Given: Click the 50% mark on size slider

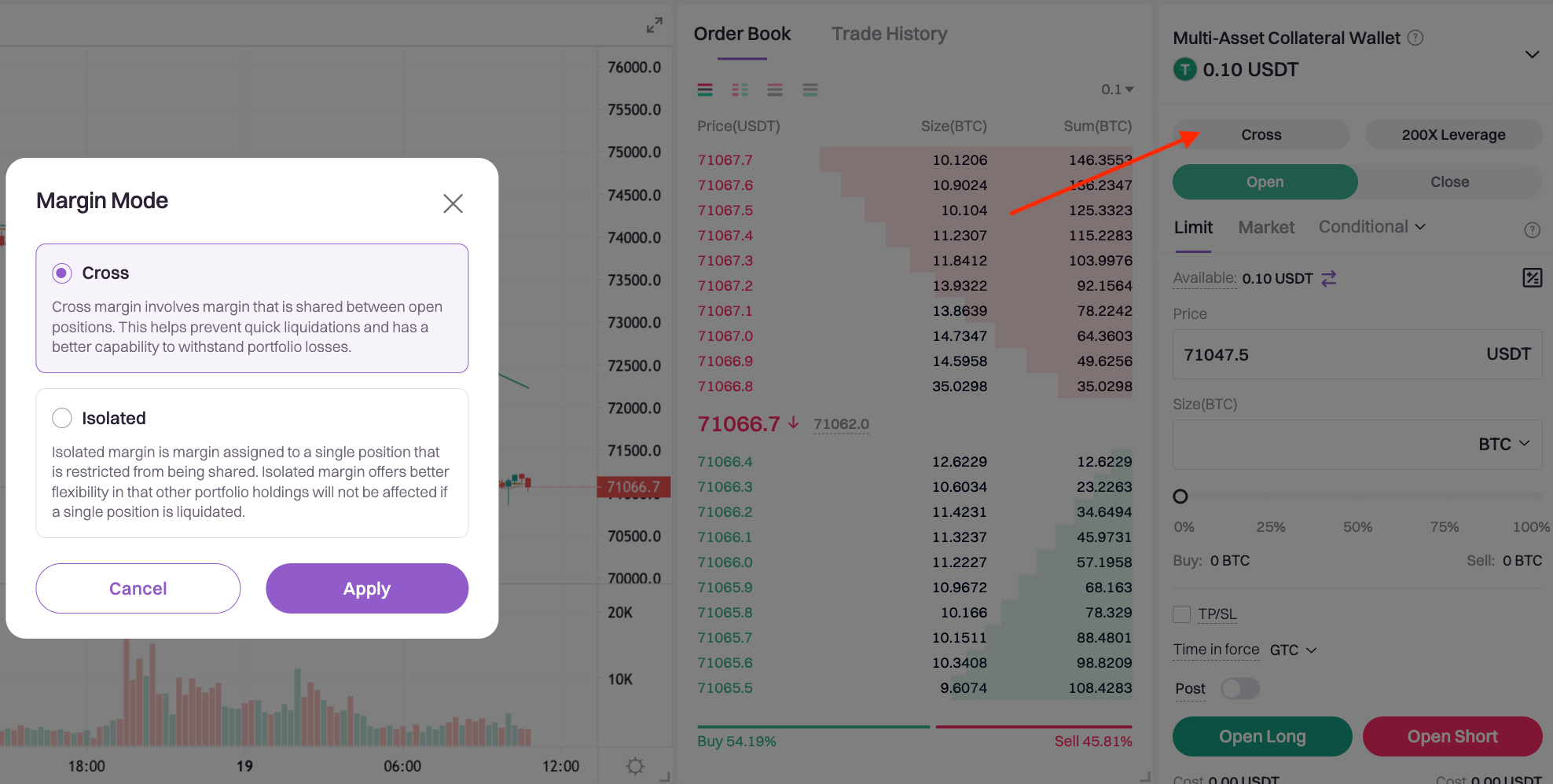Looking at the screenshot, I should click(x=1357, y=496).
